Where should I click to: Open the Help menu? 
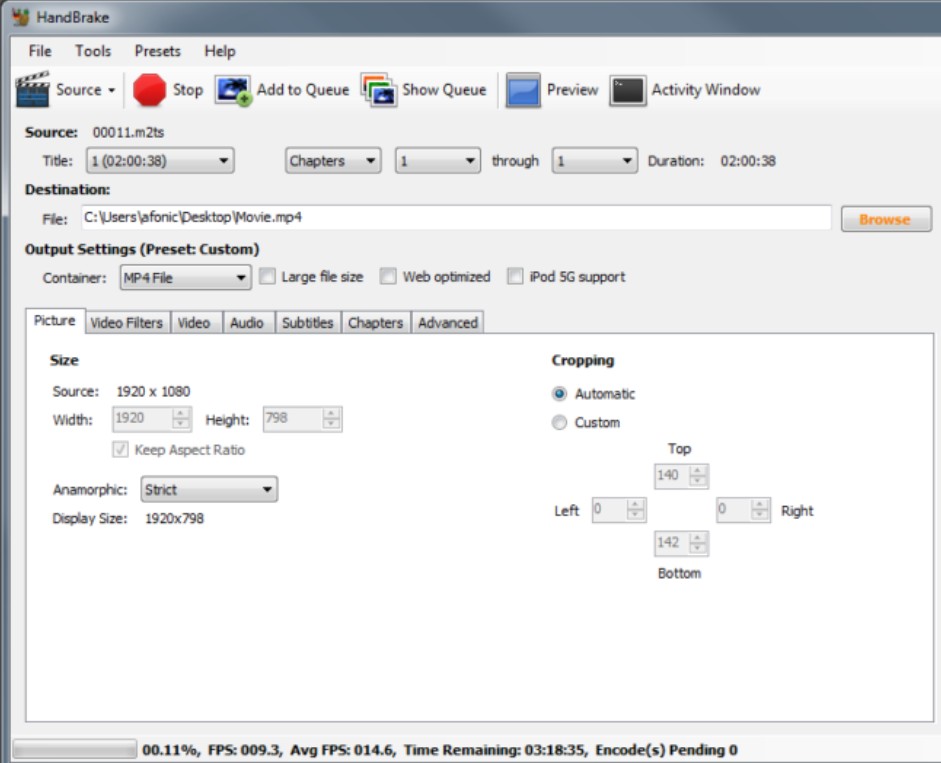coord(220,51)
